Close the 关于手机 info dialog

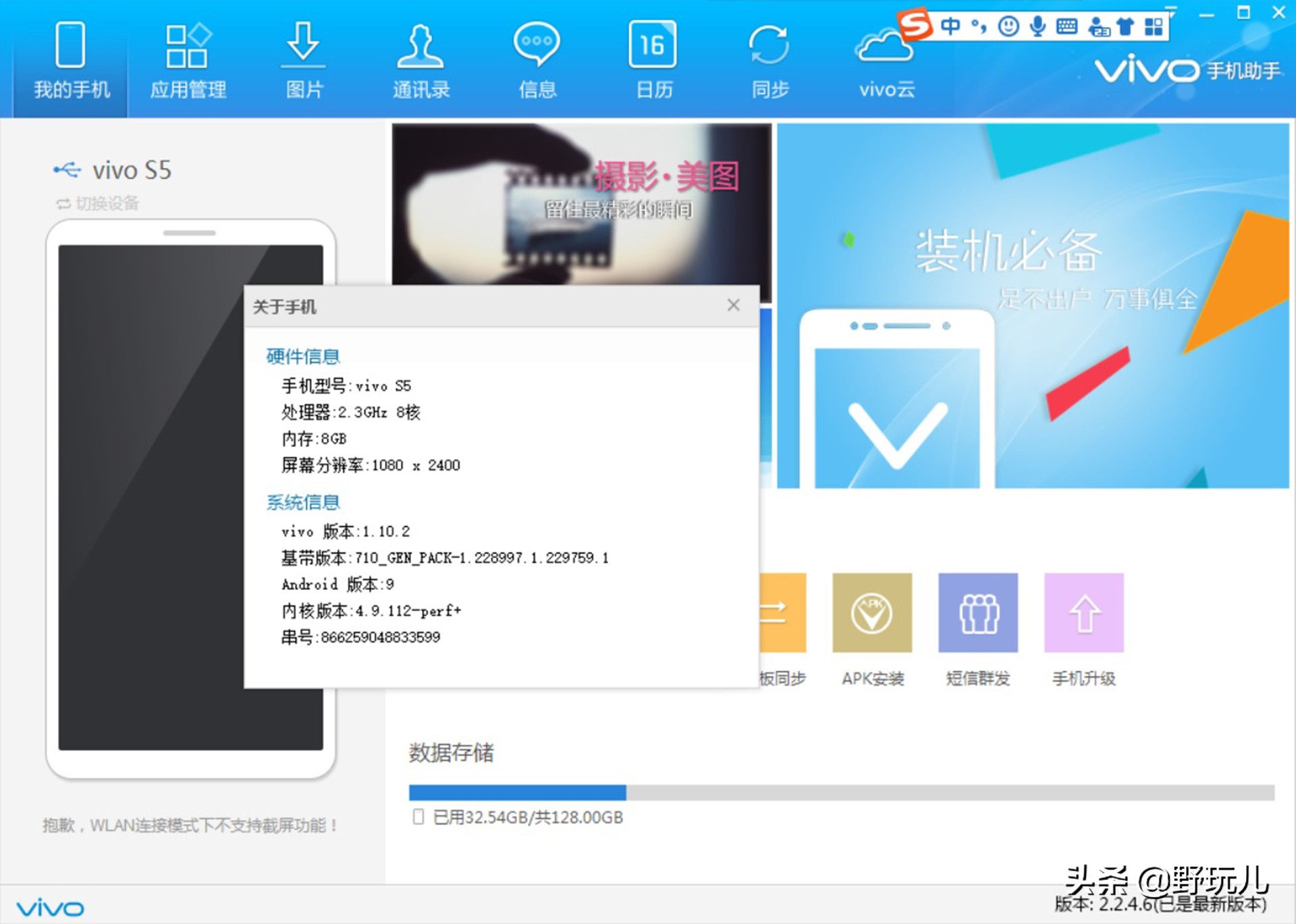(x=733, y=305)
